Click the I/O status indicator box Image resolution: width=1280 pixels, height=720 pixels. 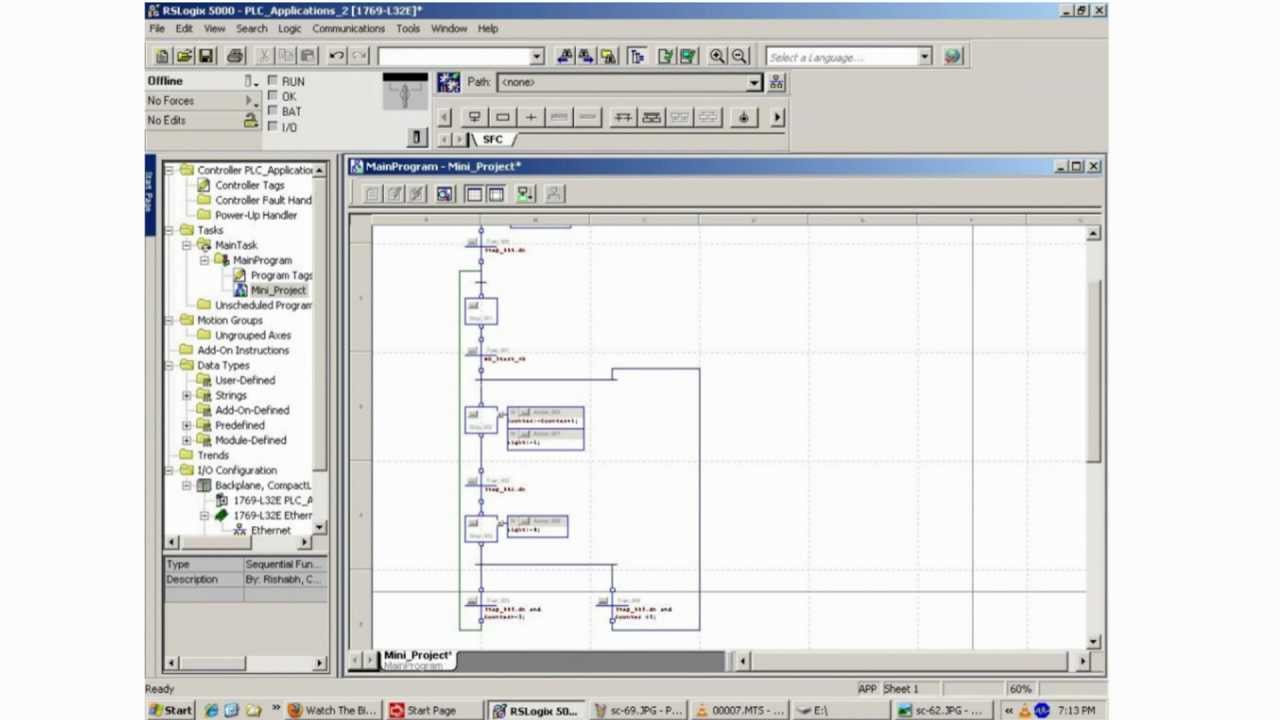[272, 127]
